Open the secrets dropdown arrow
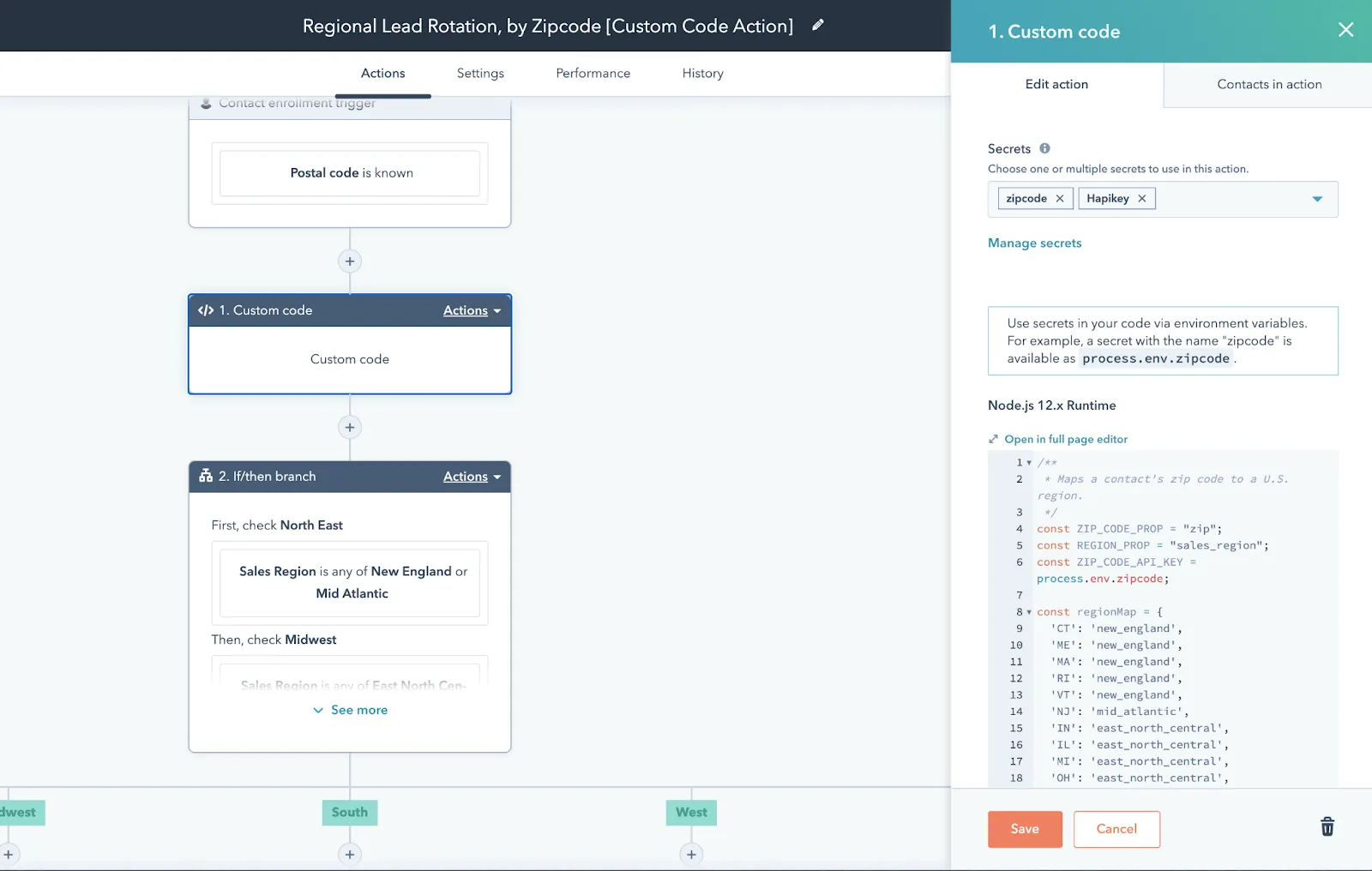 point(1317,199)
